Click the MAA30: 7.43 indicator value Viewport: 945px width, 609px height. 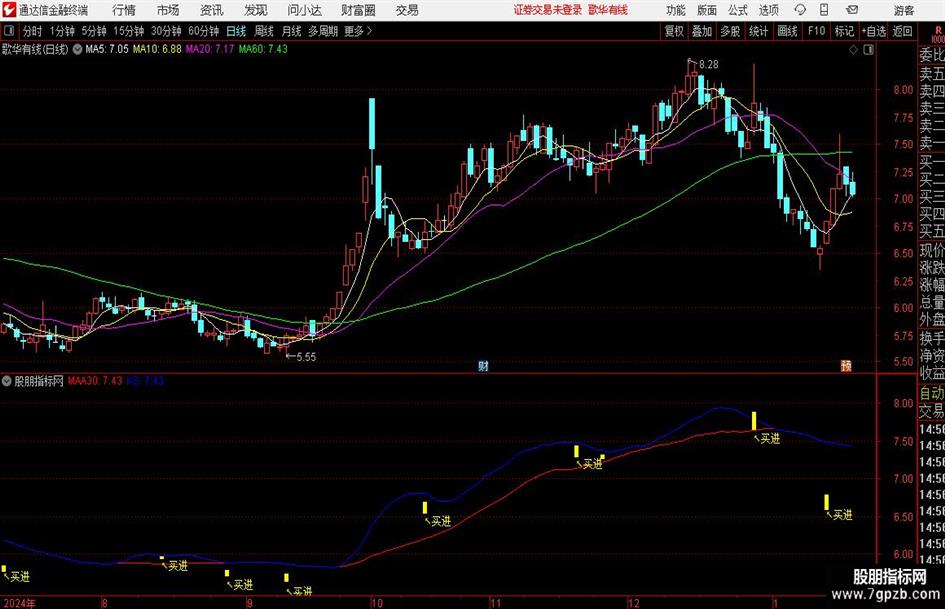(x=95, y=380)
